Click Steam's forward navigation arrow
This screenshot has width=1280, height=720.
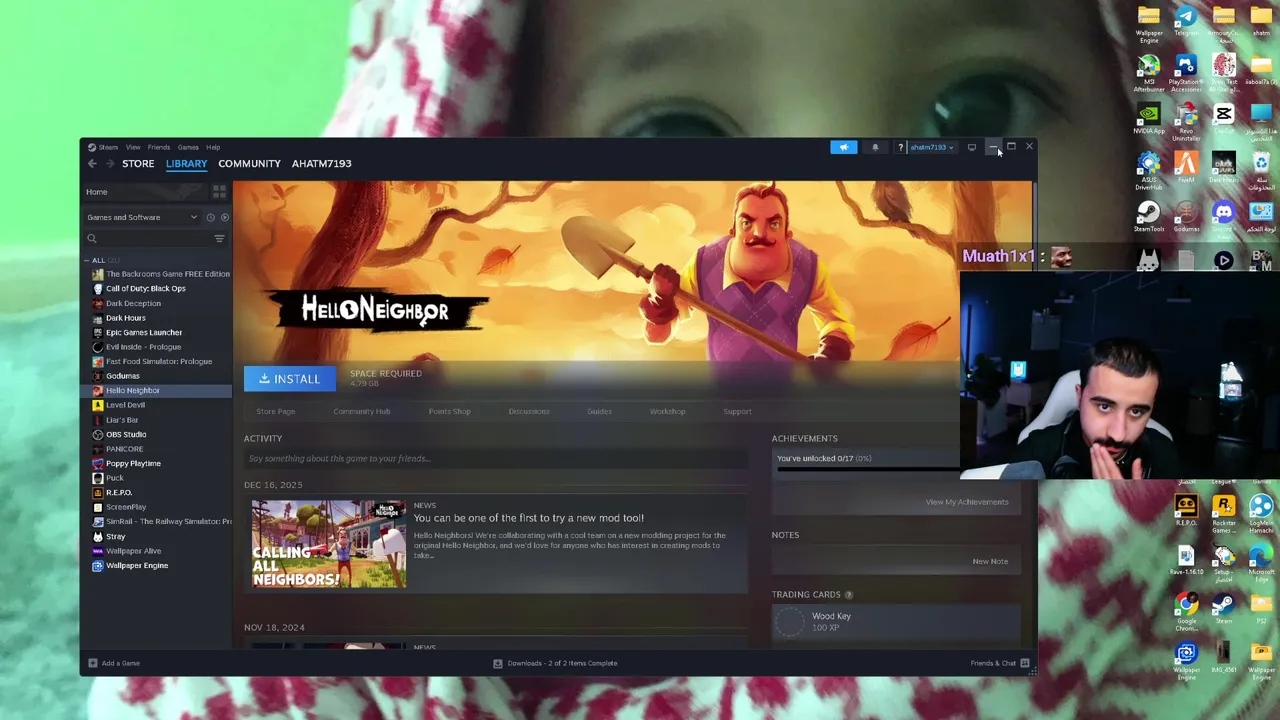pyautogui.click(x=110, y=164)
